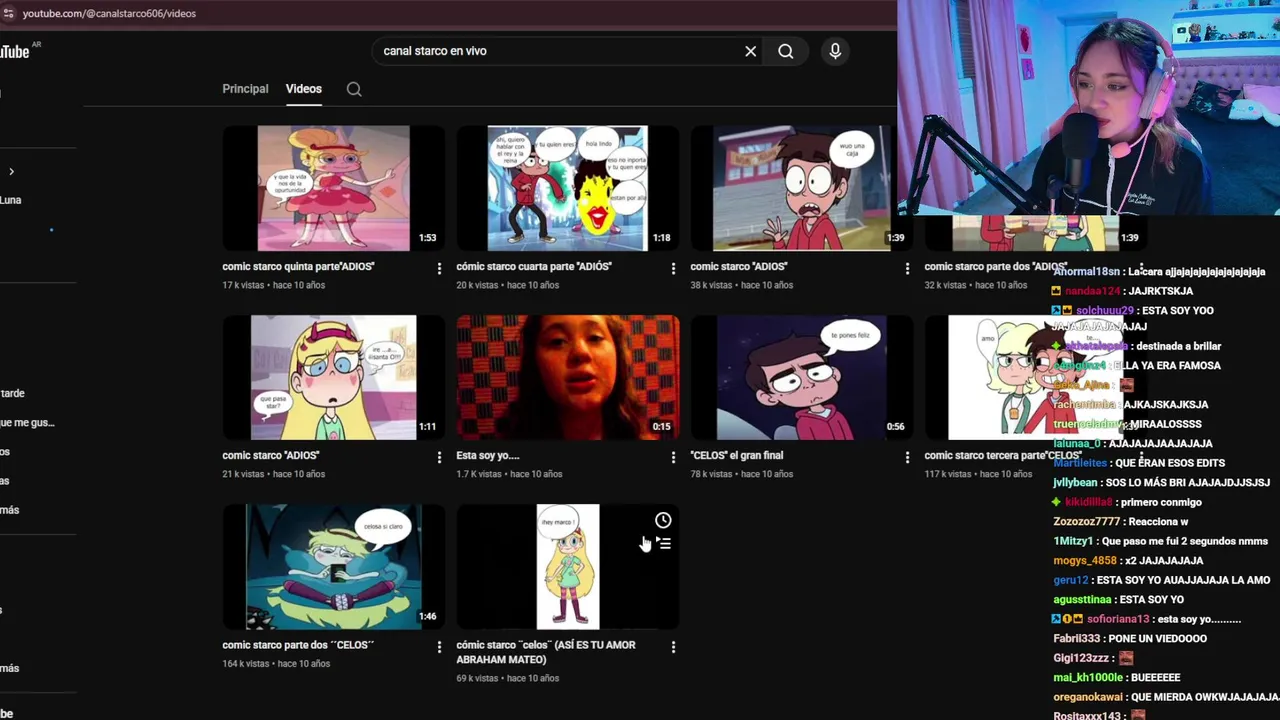Image resolution: width=1280 pixels, height=720 pixels.
Task: Click the Add to queue icon on the thumbnail
Action: pyautogui.click(x=663, y=543)
